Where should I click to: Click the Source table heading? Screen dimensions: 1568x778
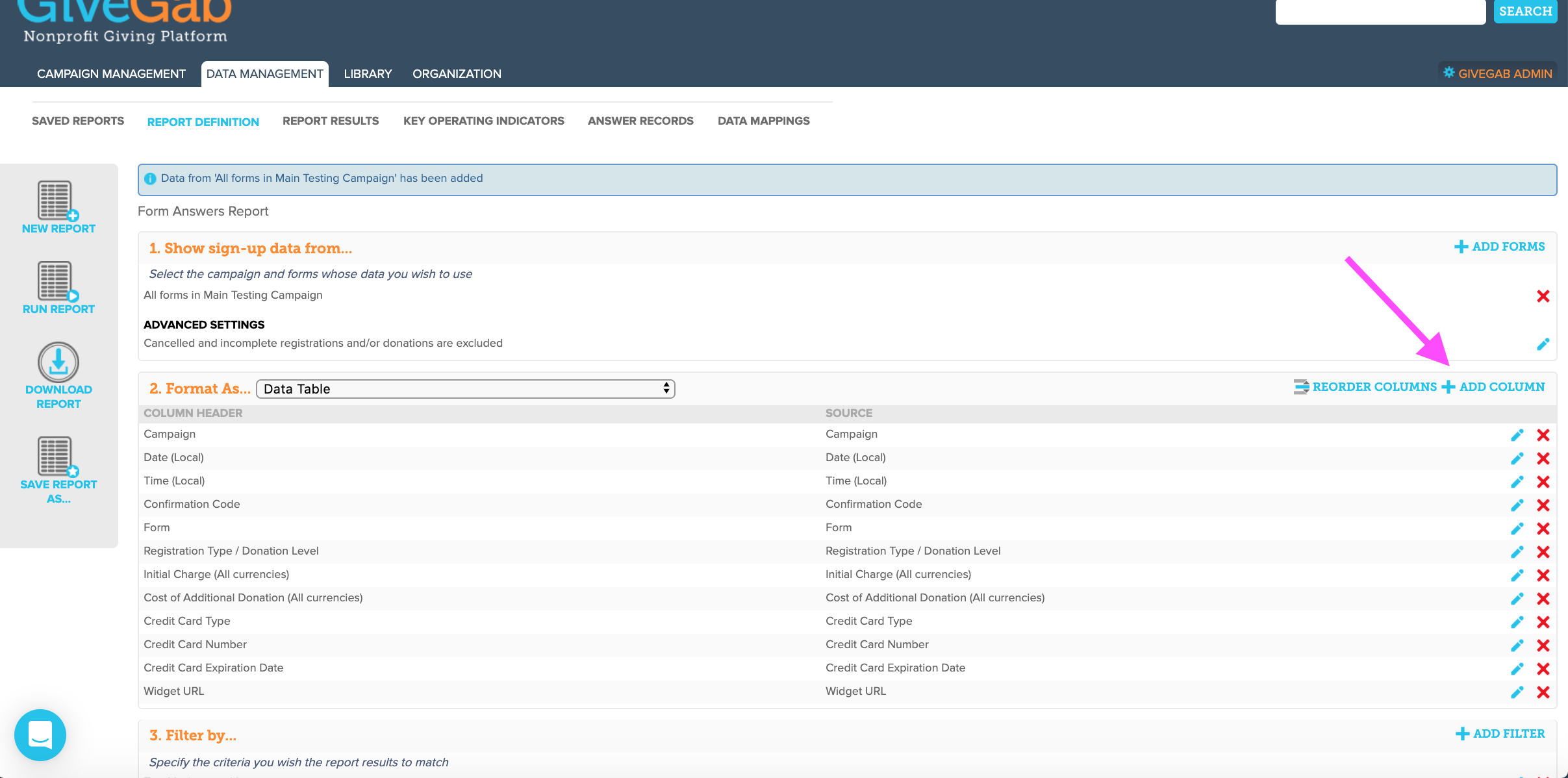click(x=849, y=413)
